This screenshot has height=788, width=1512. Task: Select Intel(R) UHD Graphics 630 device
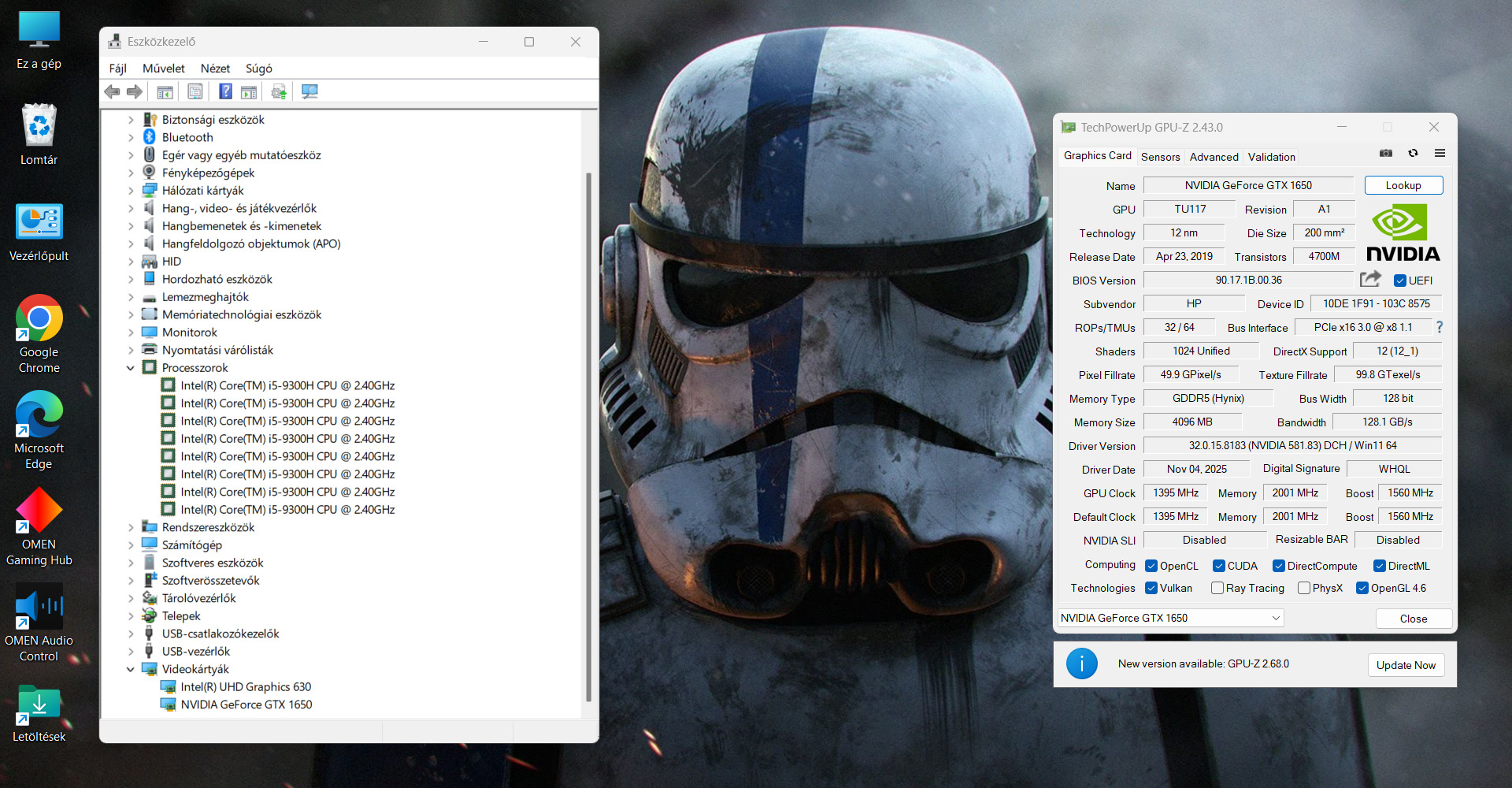(246, 687)
